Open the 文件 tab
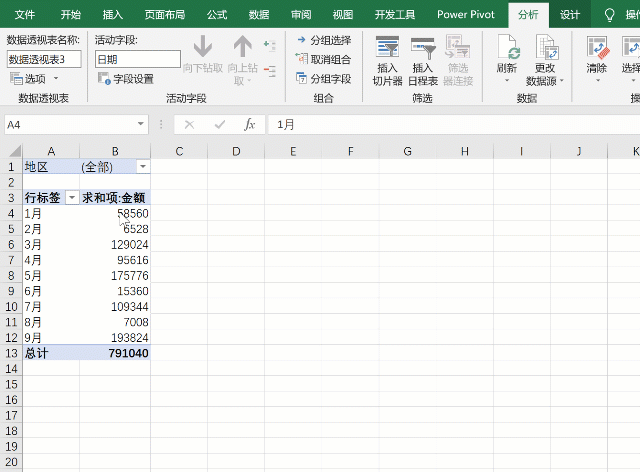The image size is (640, 472). click(24, 15)
